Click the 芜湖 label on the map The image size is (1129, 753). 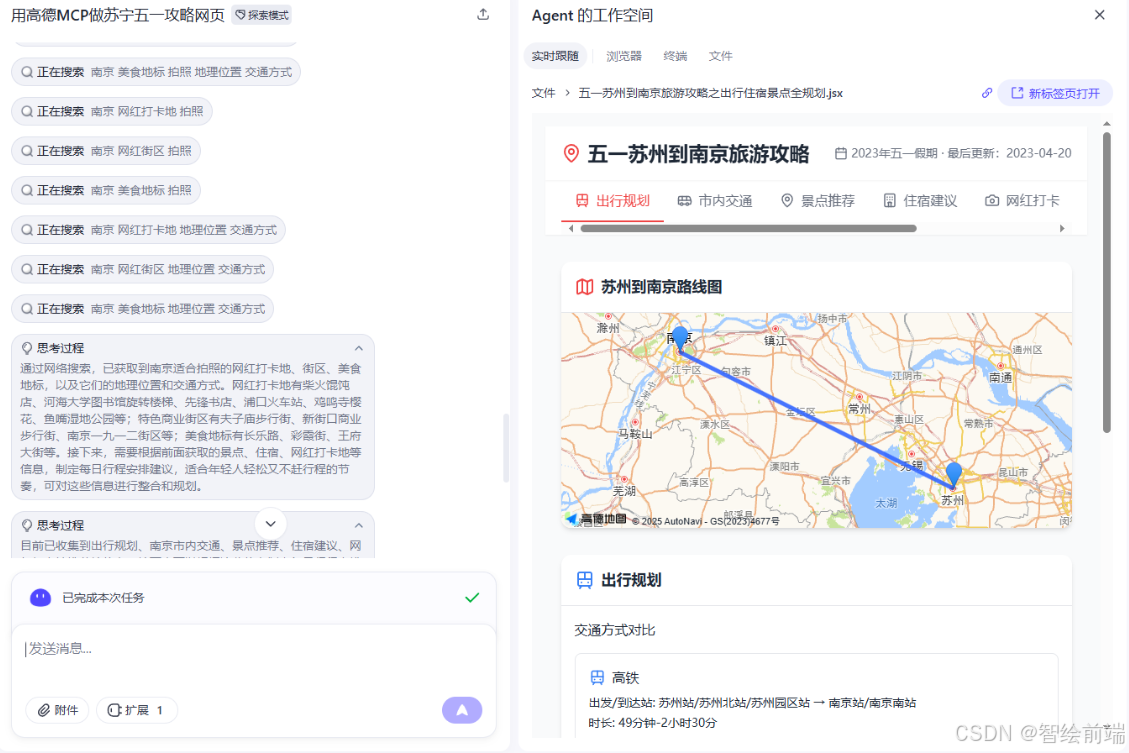click(624, 491)
